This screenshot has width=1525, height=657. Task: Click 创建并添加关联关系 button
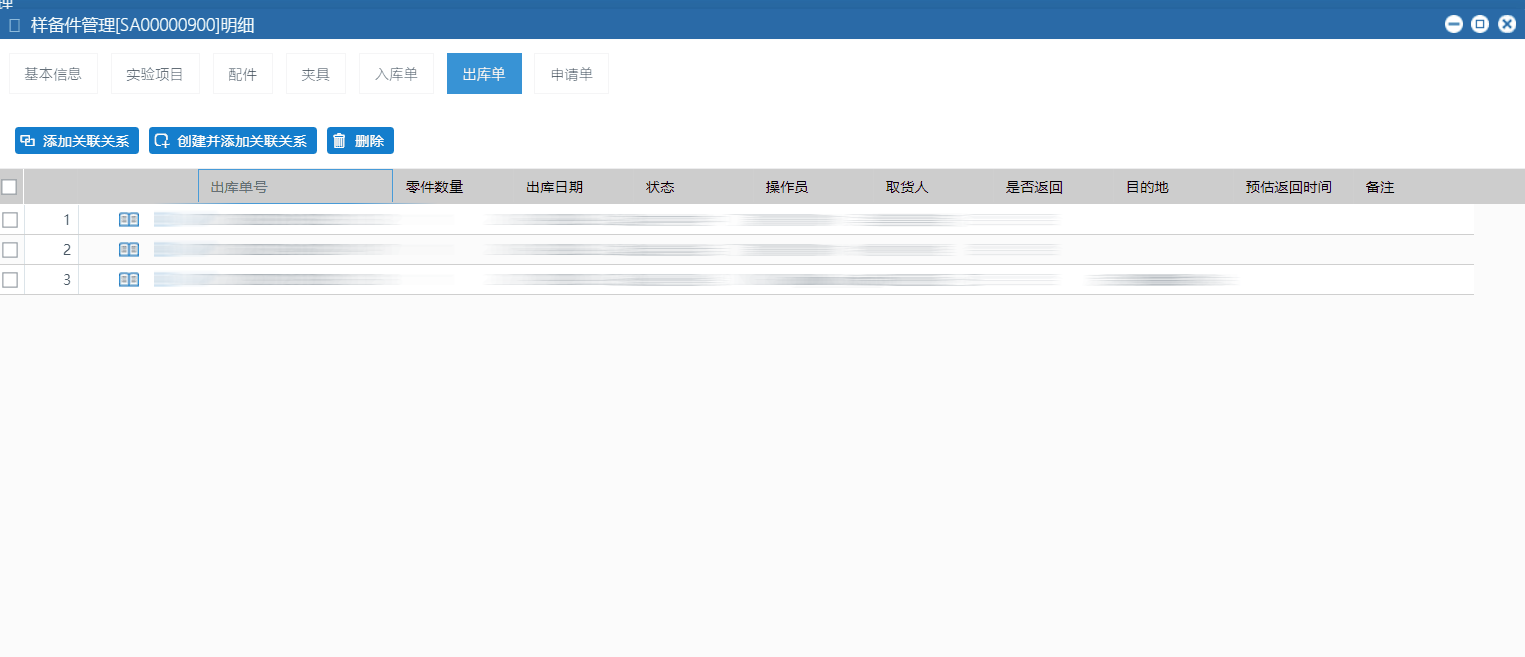click(x=233, y=141)
